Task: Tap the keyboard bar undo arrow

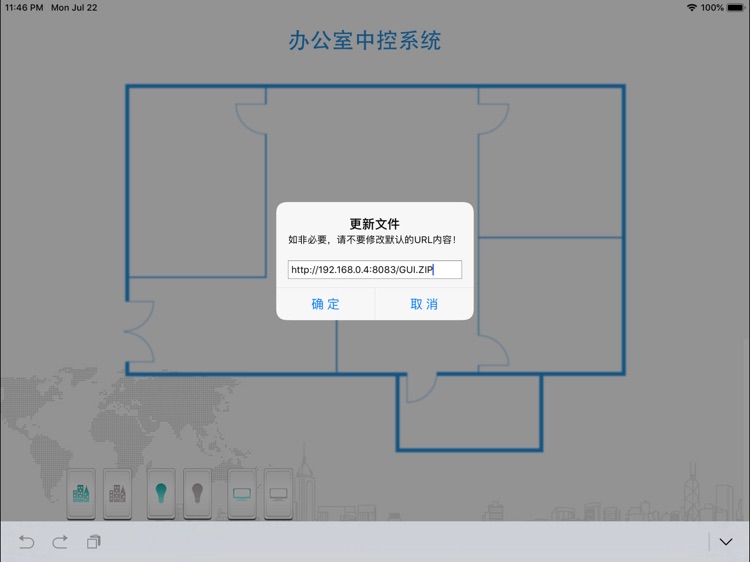Action: point(27,542)
